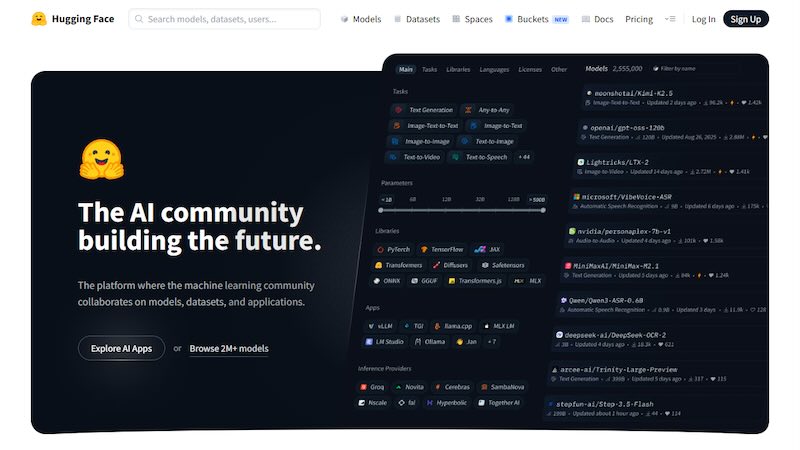Expand the +44 more tasks chip
800x450 pixels.
524,157
